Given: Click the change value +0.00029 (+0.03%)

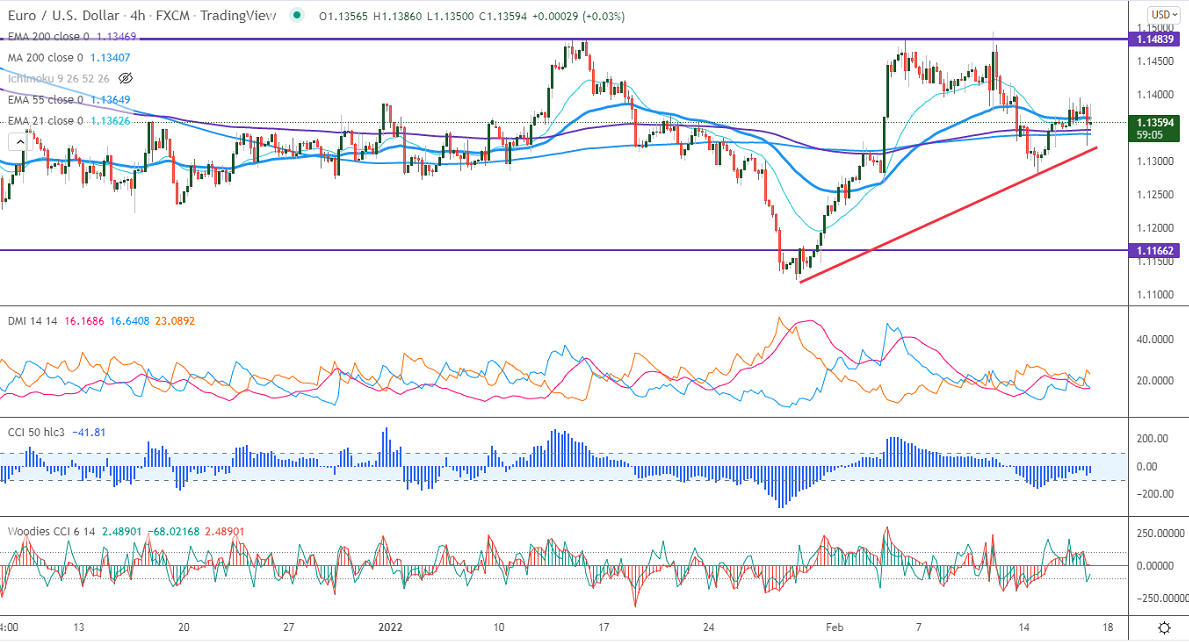Looking at the screenshot, I should pyautogui.click(x=579, y=16).
